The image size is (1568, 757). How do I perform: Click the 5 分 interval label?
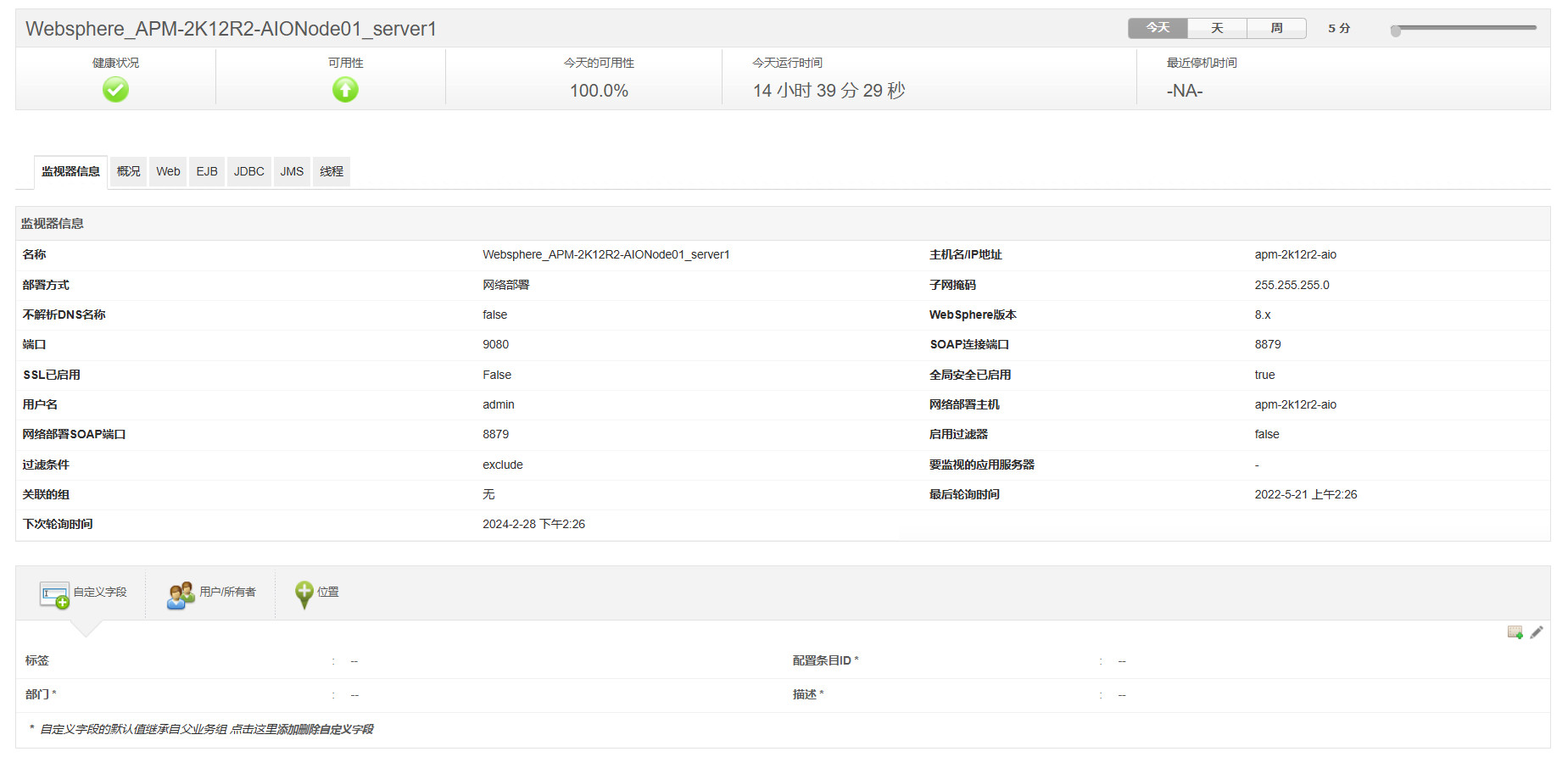(1339, 28)
